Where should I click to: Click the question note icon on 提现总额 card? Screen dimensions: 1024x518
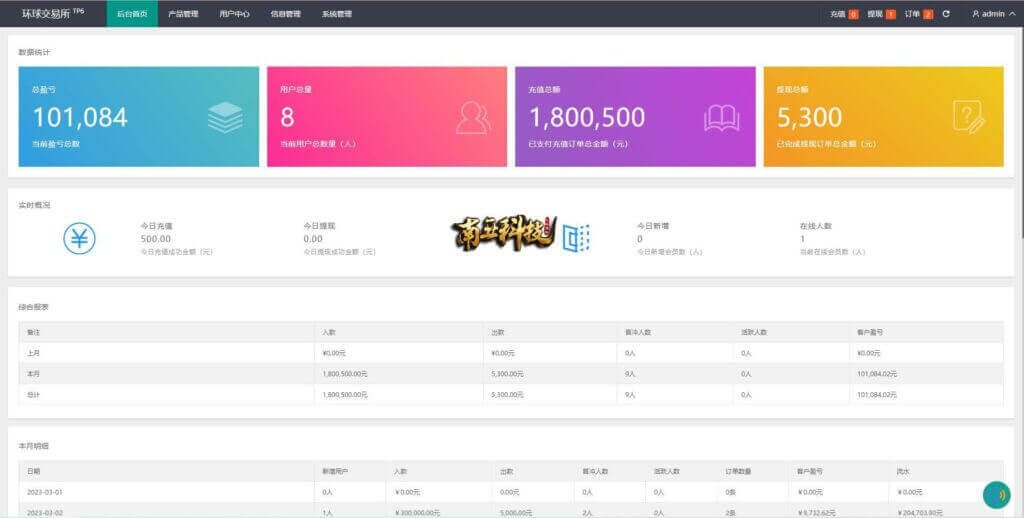point(968,117)
